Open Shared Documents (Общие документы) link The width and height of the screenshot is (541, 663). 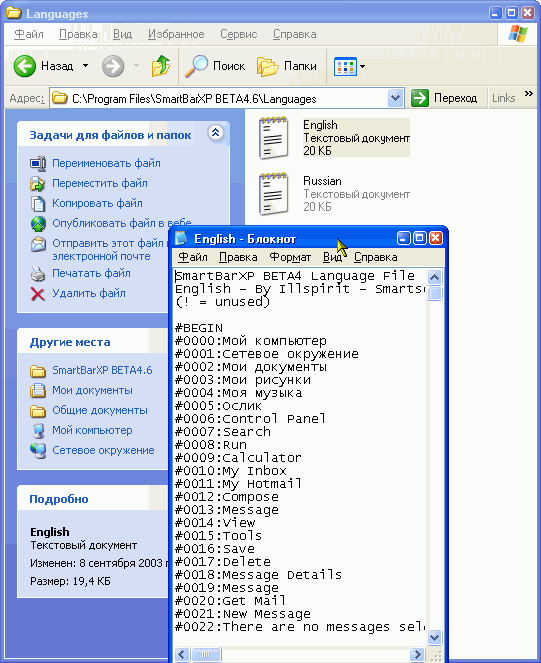tap(100, 410)
